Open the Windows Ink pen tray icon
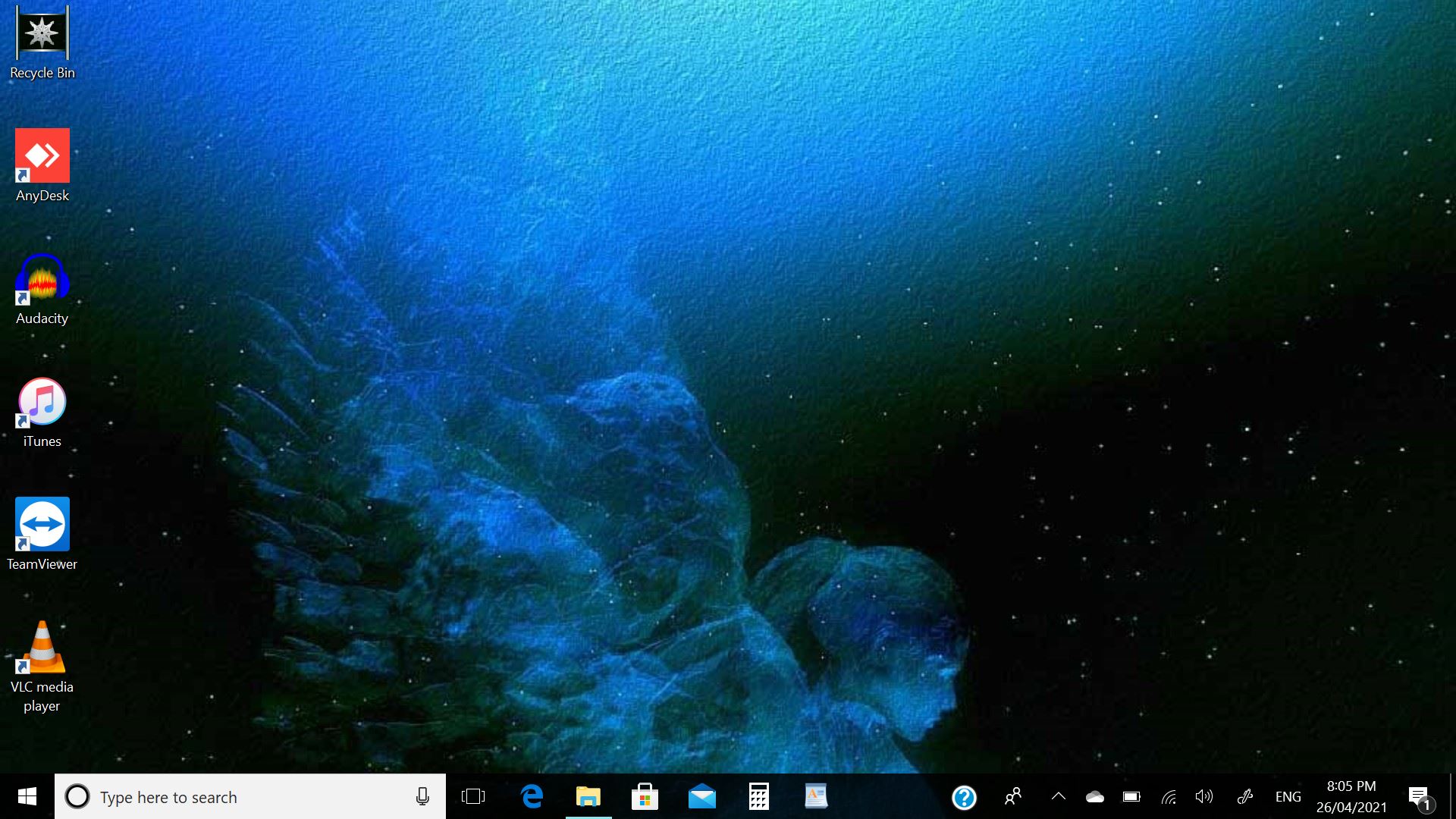 tap(1244, 797)
